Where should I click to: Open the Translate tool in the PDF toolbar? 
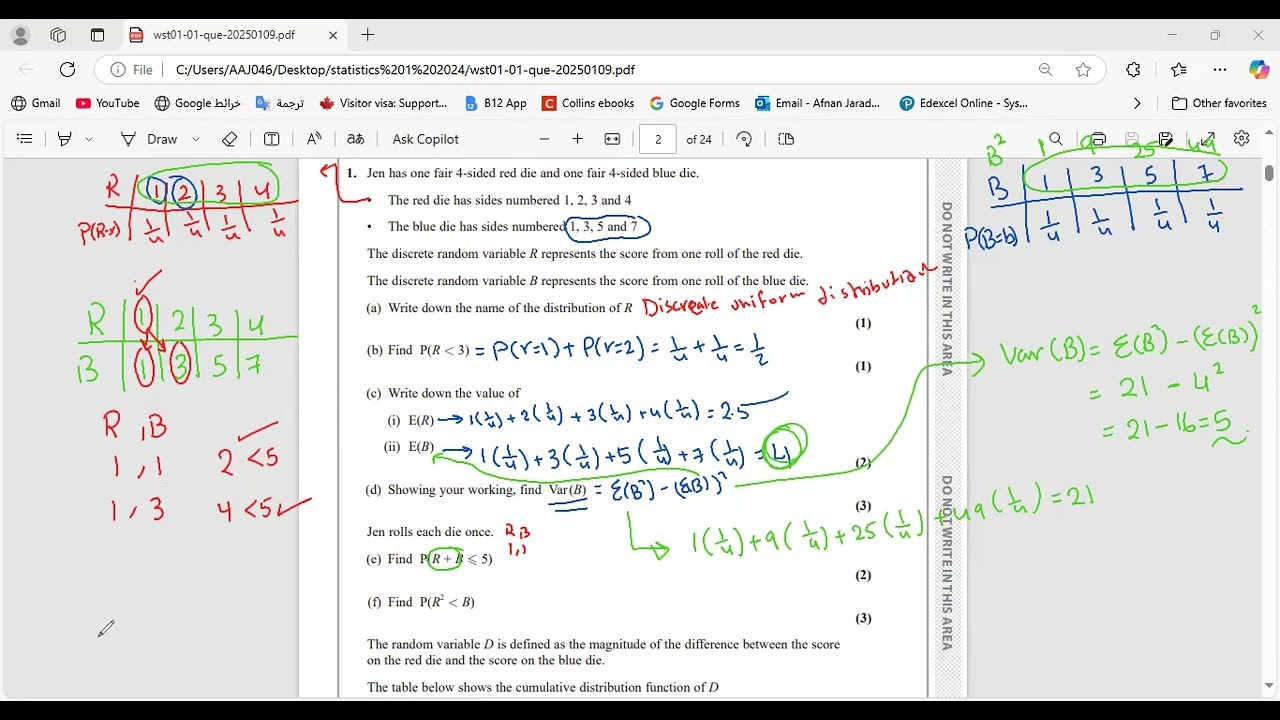click(x=356, y=139)
